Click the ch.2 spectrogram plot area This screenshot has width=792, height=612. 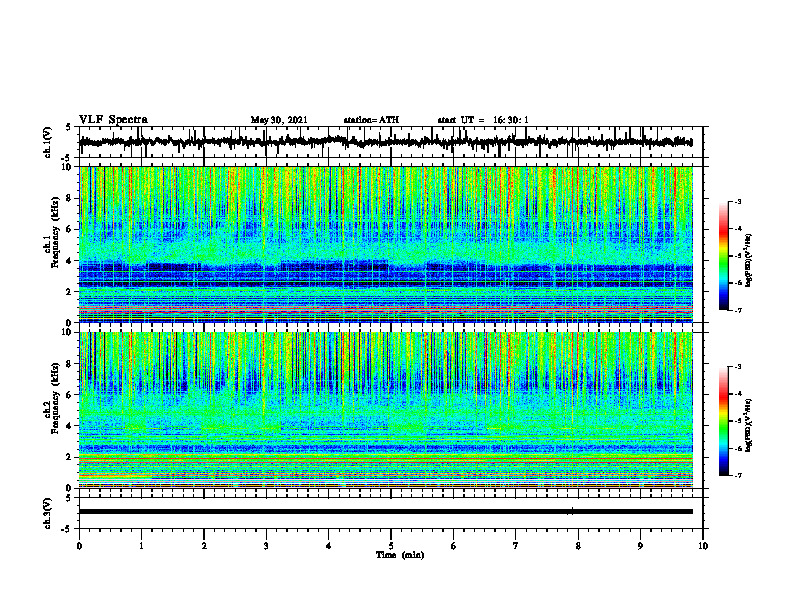pos(385,410)
